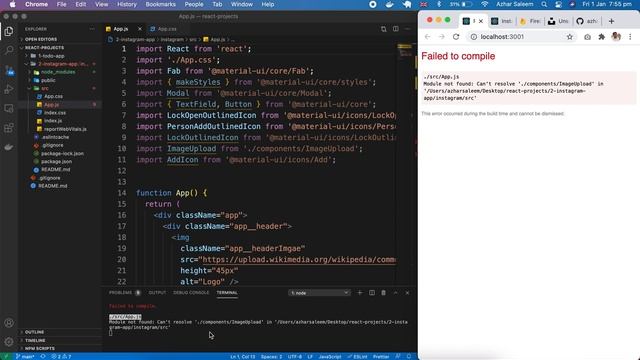Open index.js in Explorer
This screenshot has height=360, width=640.
coord(53,121)
